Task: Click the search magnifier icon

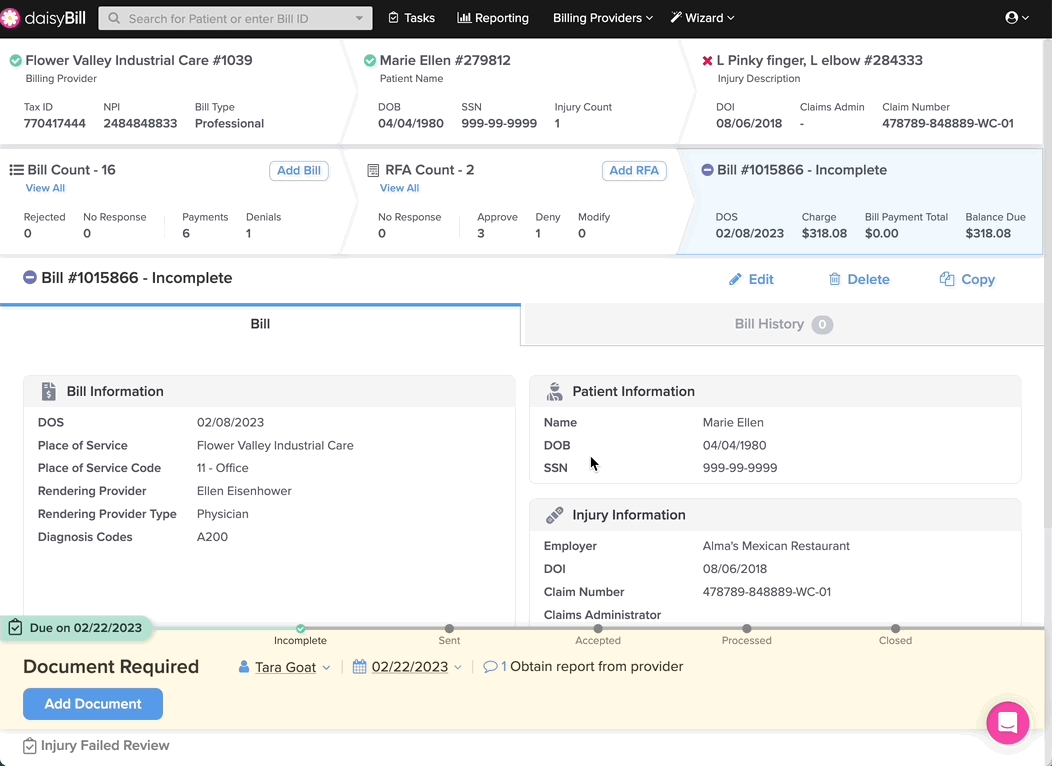Action: point(114,18)
